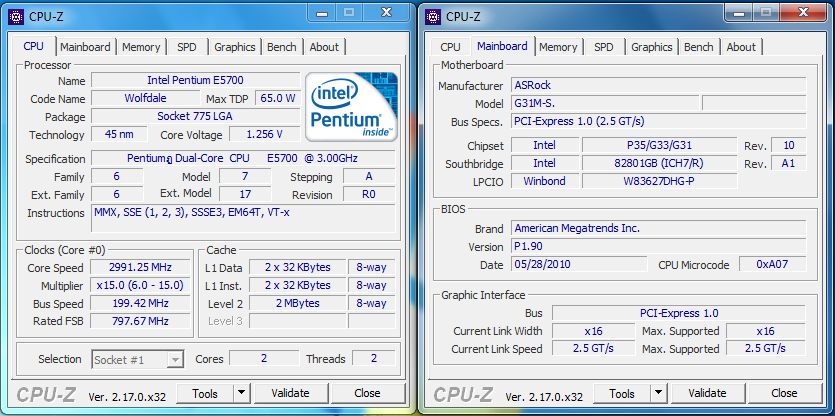Image resolution: width=835 pixels, height=416 pixels.
Task: Click the 1.256 V core voltage value
Action: (x=265, y=134)
